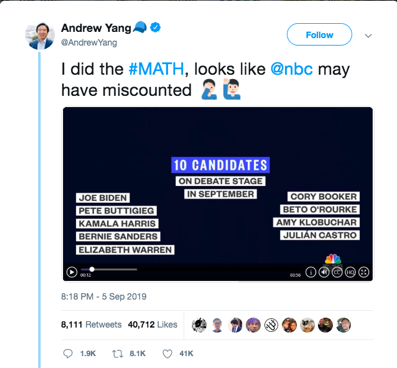This screenshot has height=368, width=397.
Task: Toggle HQ video quality
Action: [350, 272]
